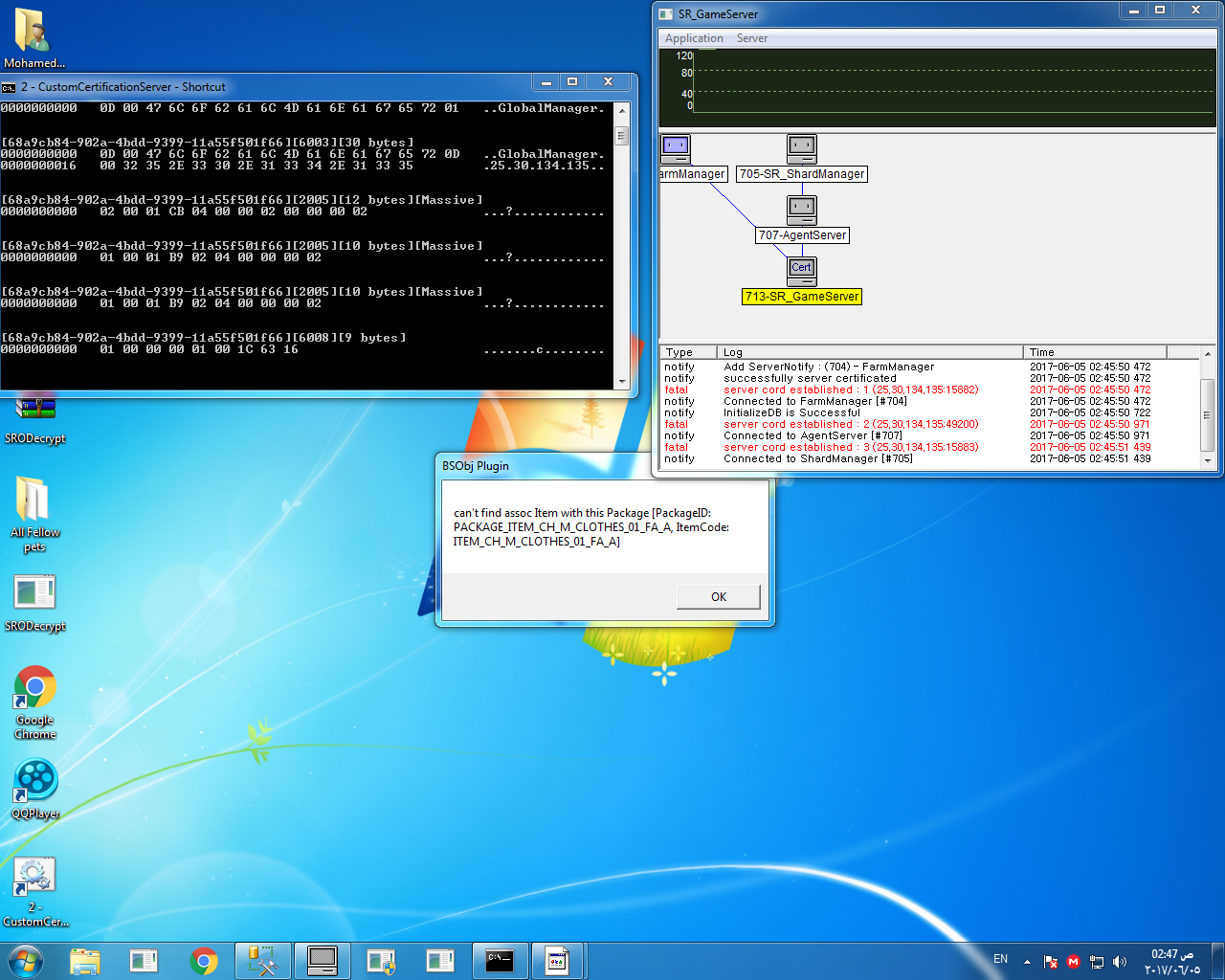
Task: Click the Cert node icon
Action: [x=801, y=272]
